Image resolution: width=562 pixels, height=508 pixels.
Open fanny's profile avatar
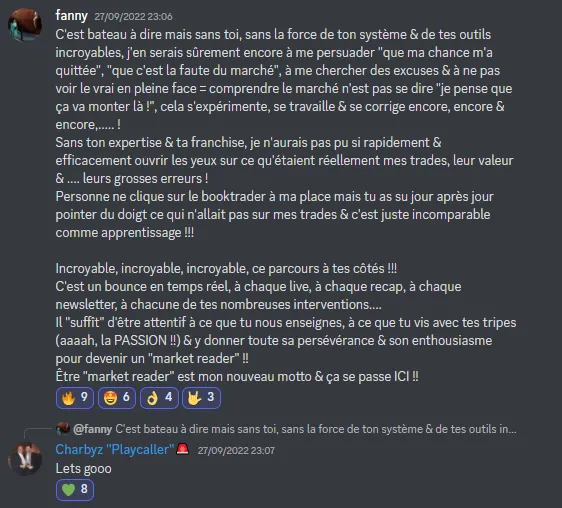coord(25,25)
